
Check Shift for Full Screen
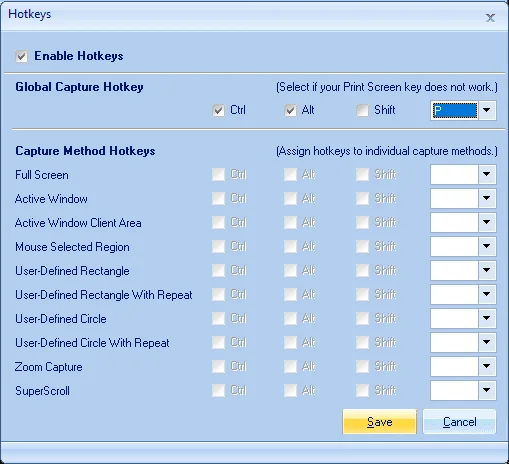[362, 174]
